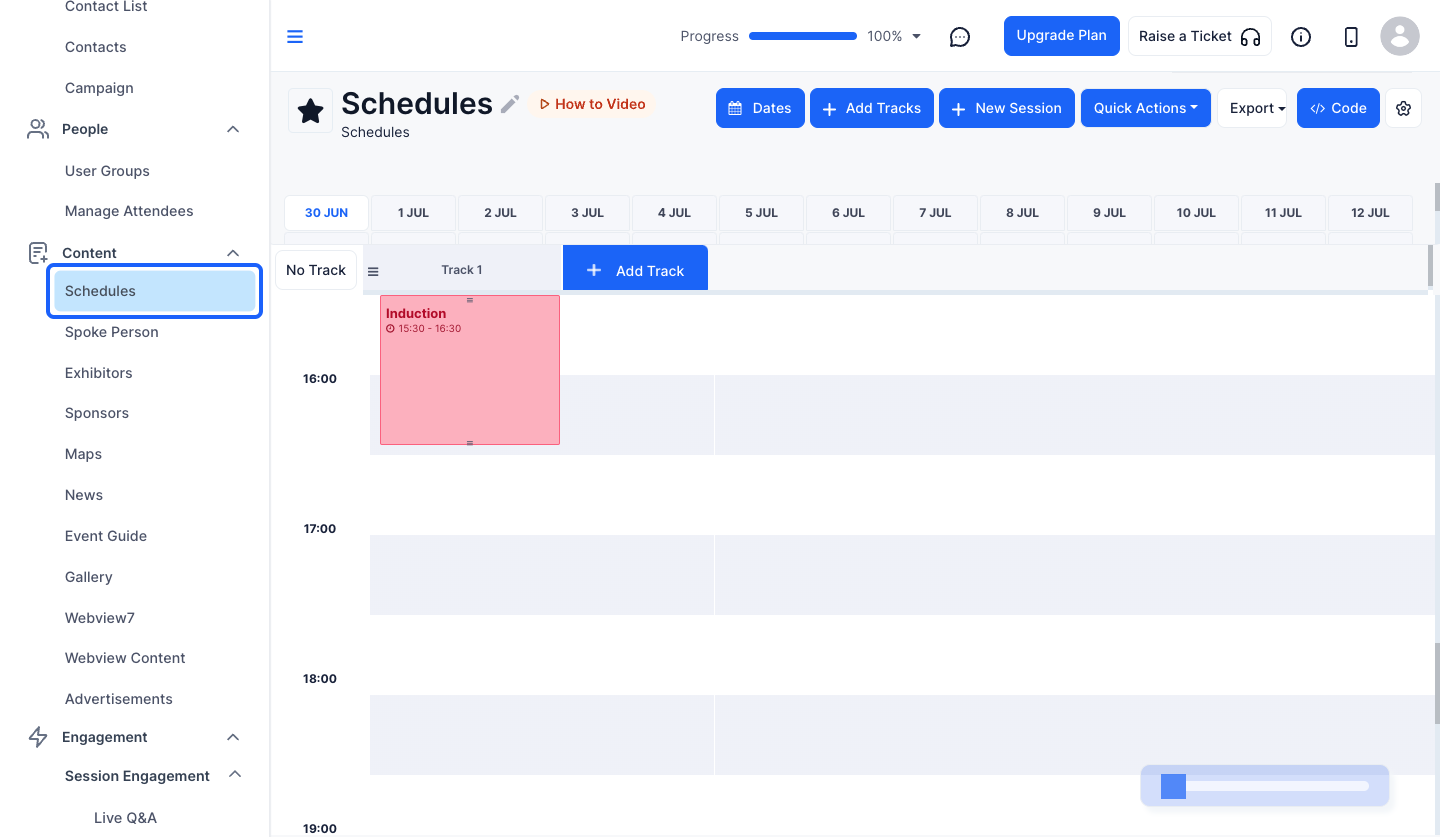Open Maps in sidebar

coord(84,454)
